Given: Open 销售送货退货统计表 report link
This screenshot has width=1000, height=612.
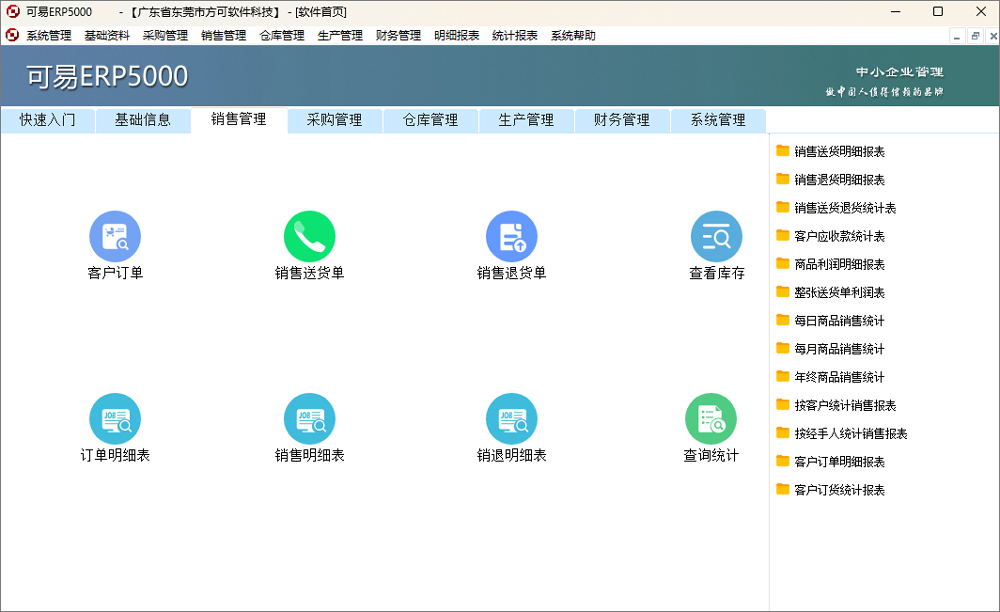Looking at the screenshot, I should (845, 208).
